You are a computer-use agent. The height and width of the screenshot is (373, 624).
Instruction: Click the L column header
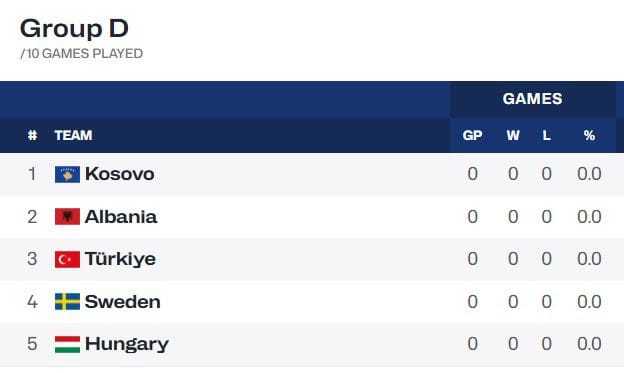[x=546, y=135]
